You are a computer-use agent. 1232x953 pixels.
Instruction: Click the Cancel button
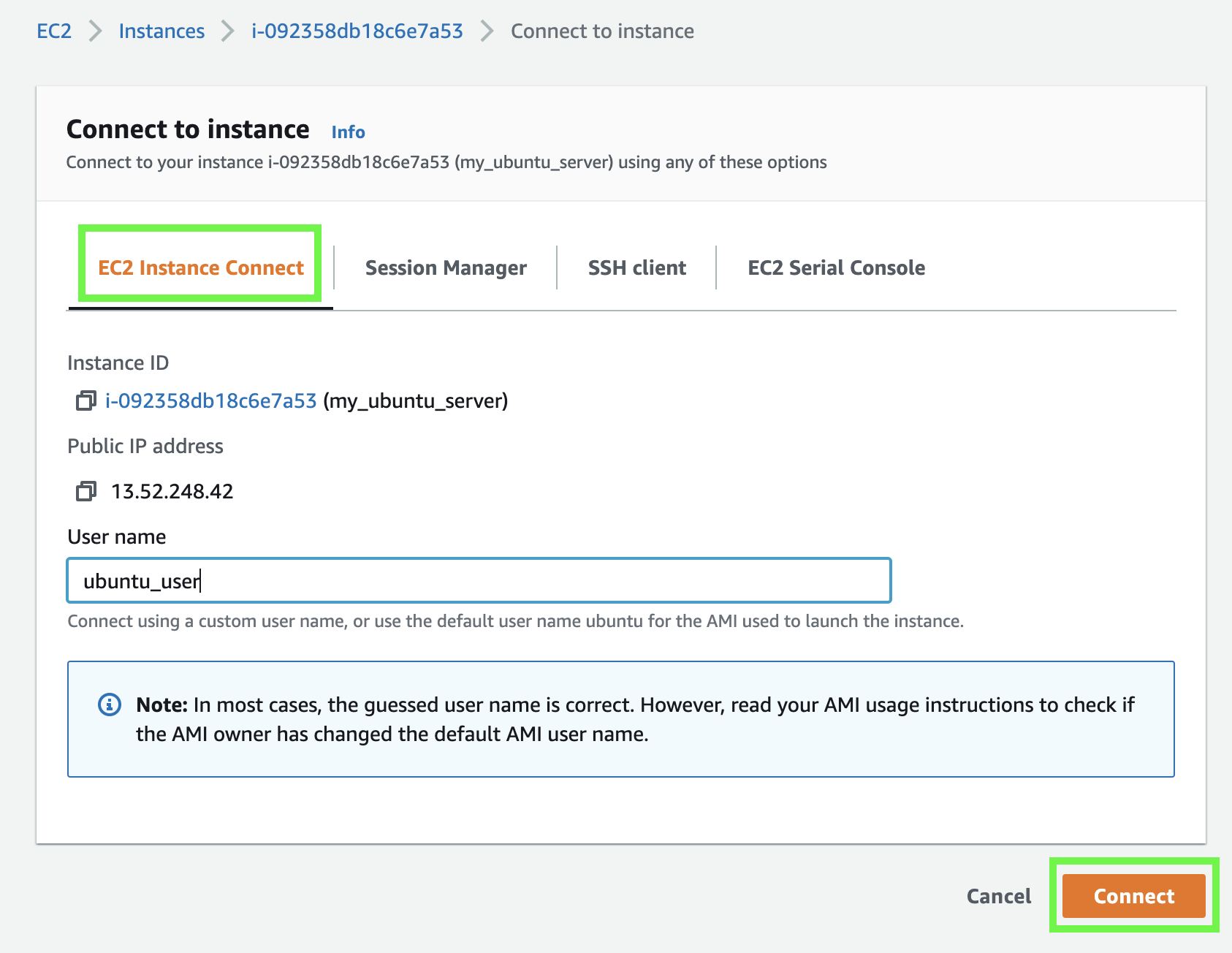pos(998,896)
